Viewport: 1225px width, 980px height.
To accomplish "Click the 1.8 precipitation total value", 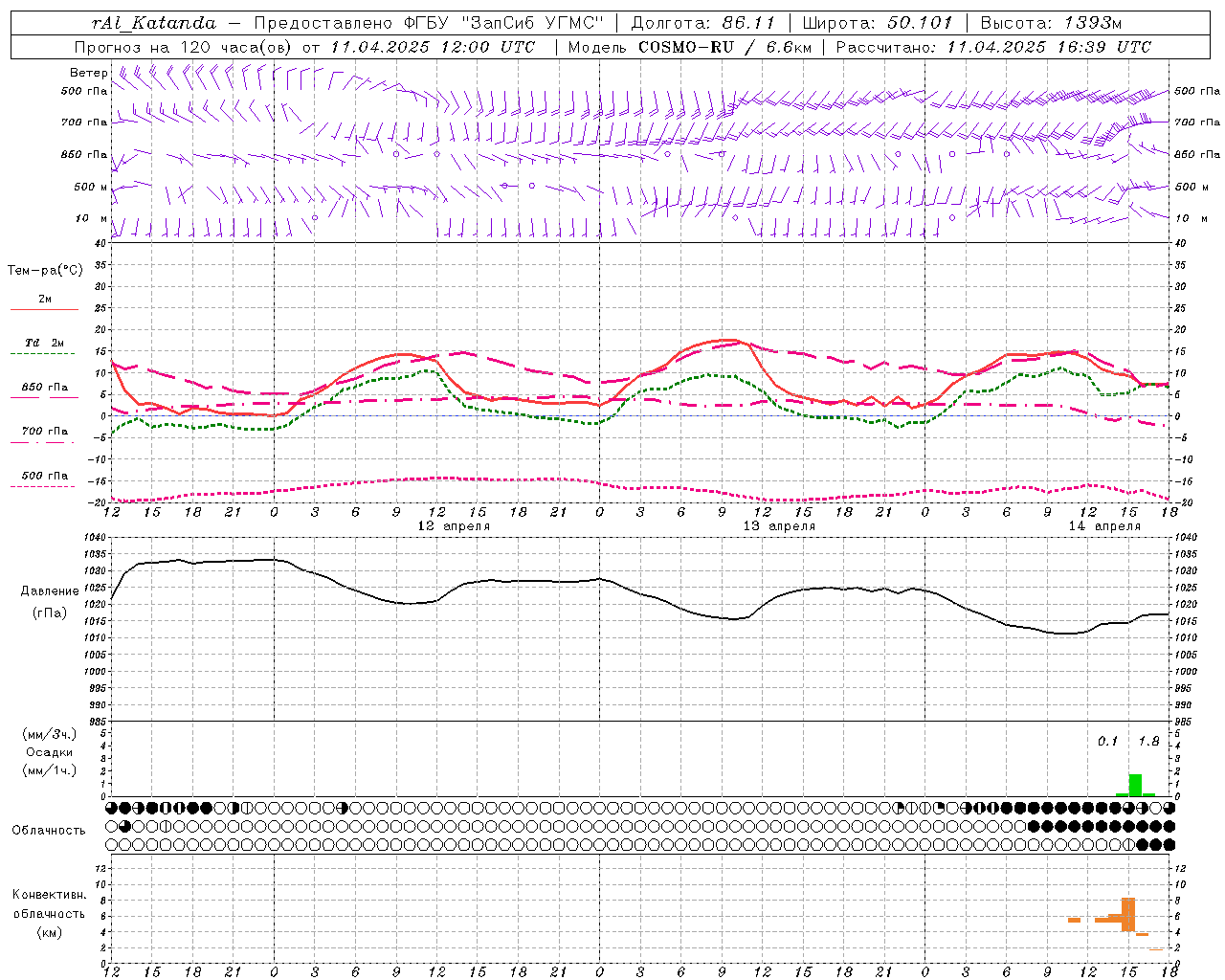I will click(1148, 742).
